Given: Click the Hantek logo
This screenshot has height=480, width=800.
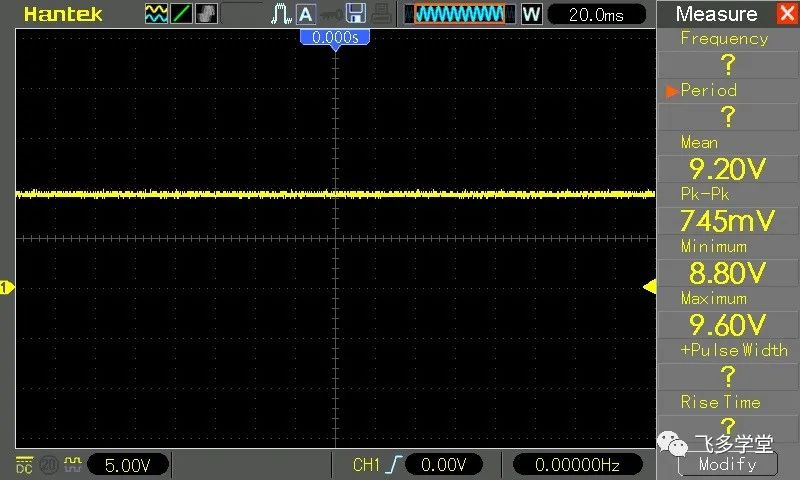Looking at the screenshot, I should pyautogui.click(x=63, y=14).
